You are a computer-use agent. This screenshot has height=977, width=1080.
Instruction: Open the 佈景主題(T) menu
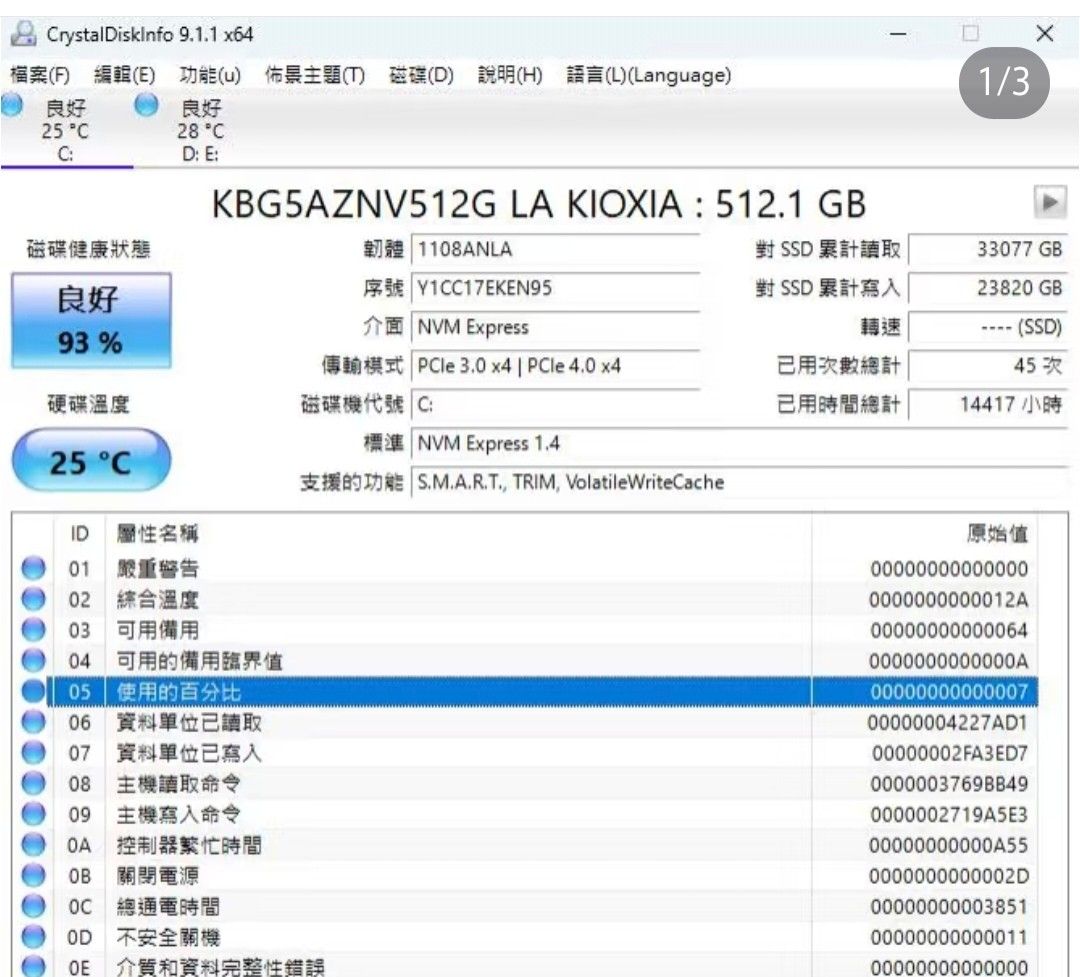(315, 75)
